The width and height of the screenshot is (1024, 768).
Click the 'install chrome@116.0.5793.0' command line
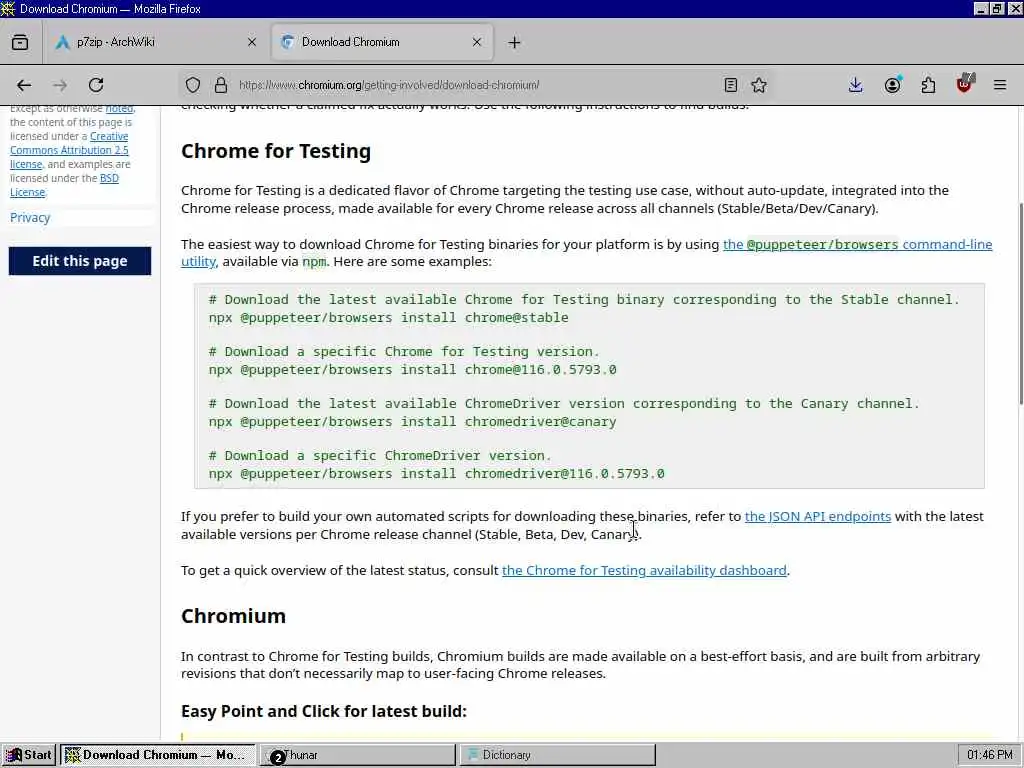click(413, 370)
